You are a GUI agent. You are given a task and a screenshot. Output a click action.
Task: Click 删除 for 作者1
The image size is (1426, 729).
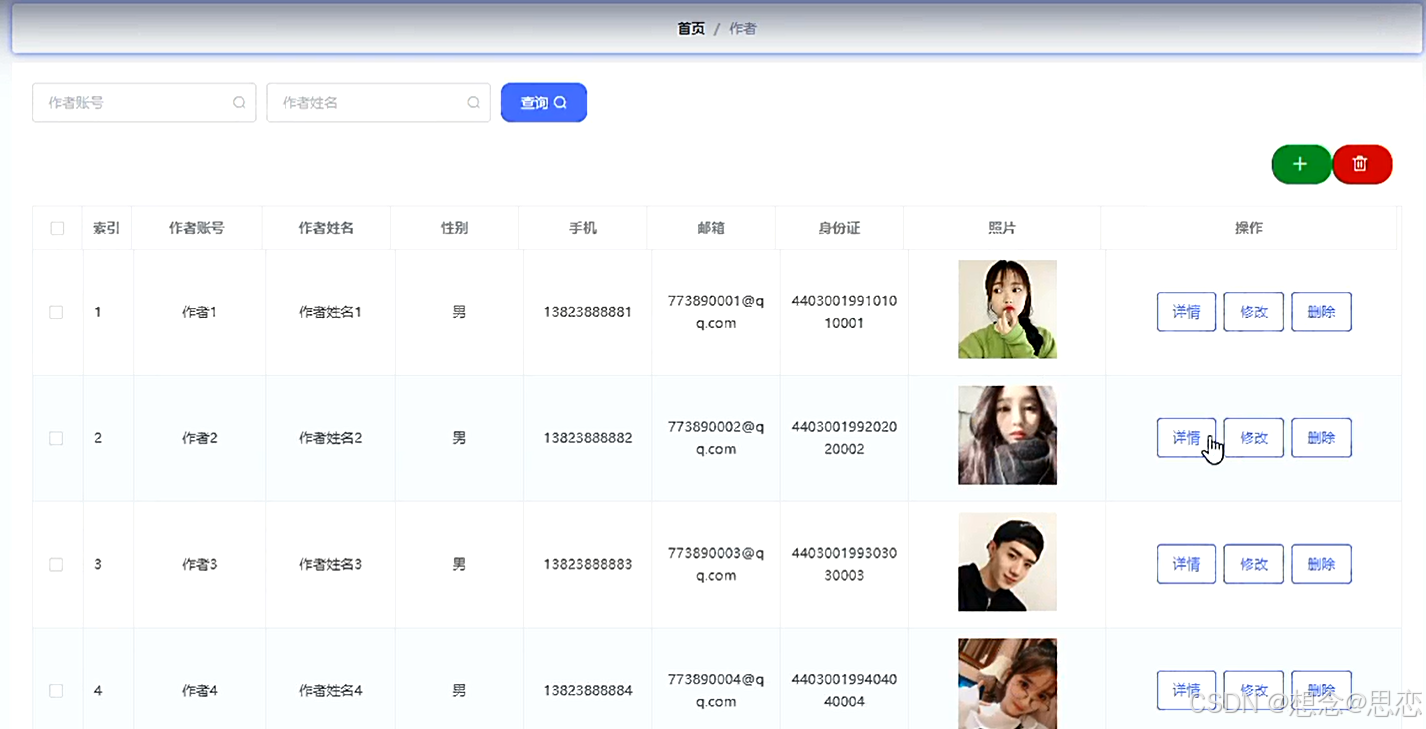point(1321,312)
